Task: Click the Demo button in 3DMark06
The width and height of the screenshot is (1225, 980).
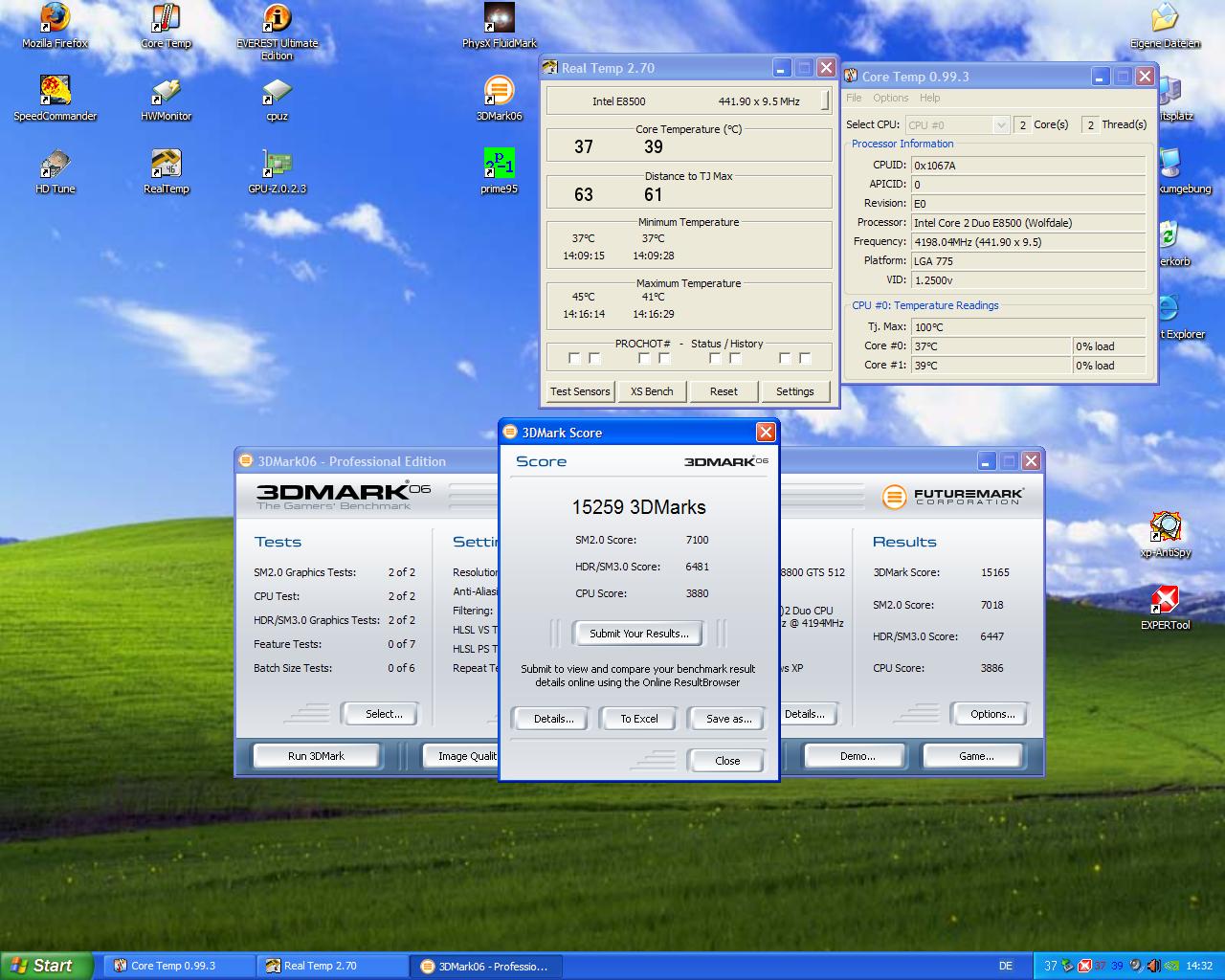Action: 857,756
